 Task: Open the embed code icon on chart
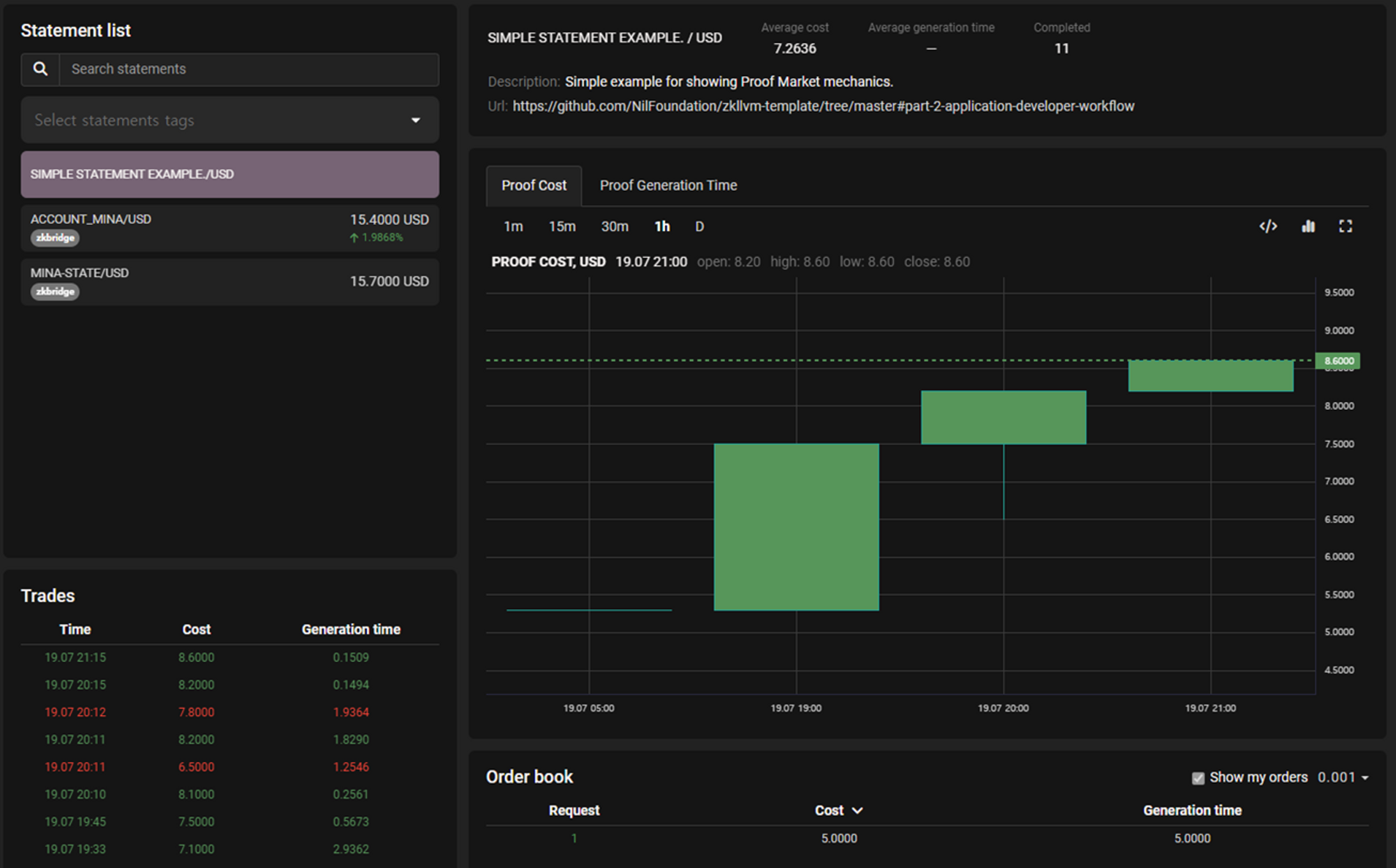click(1268, 226)
